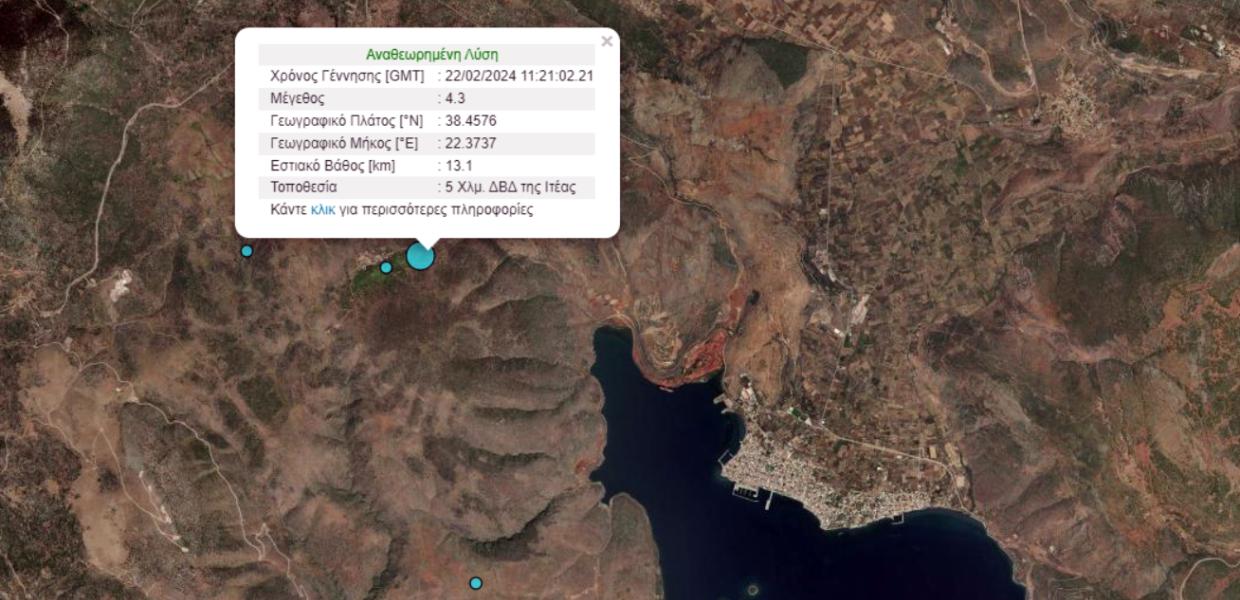The width and height of the screenshot is (1240, 600).
Task: Click the 'Χρόνος Γέννησης [GMT]' label
Action: click(347, 77)
